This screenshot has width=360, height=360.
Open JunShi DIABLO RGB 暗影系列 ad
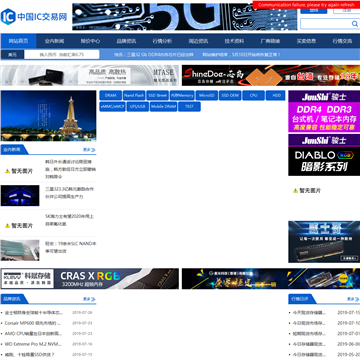(324, 155)
